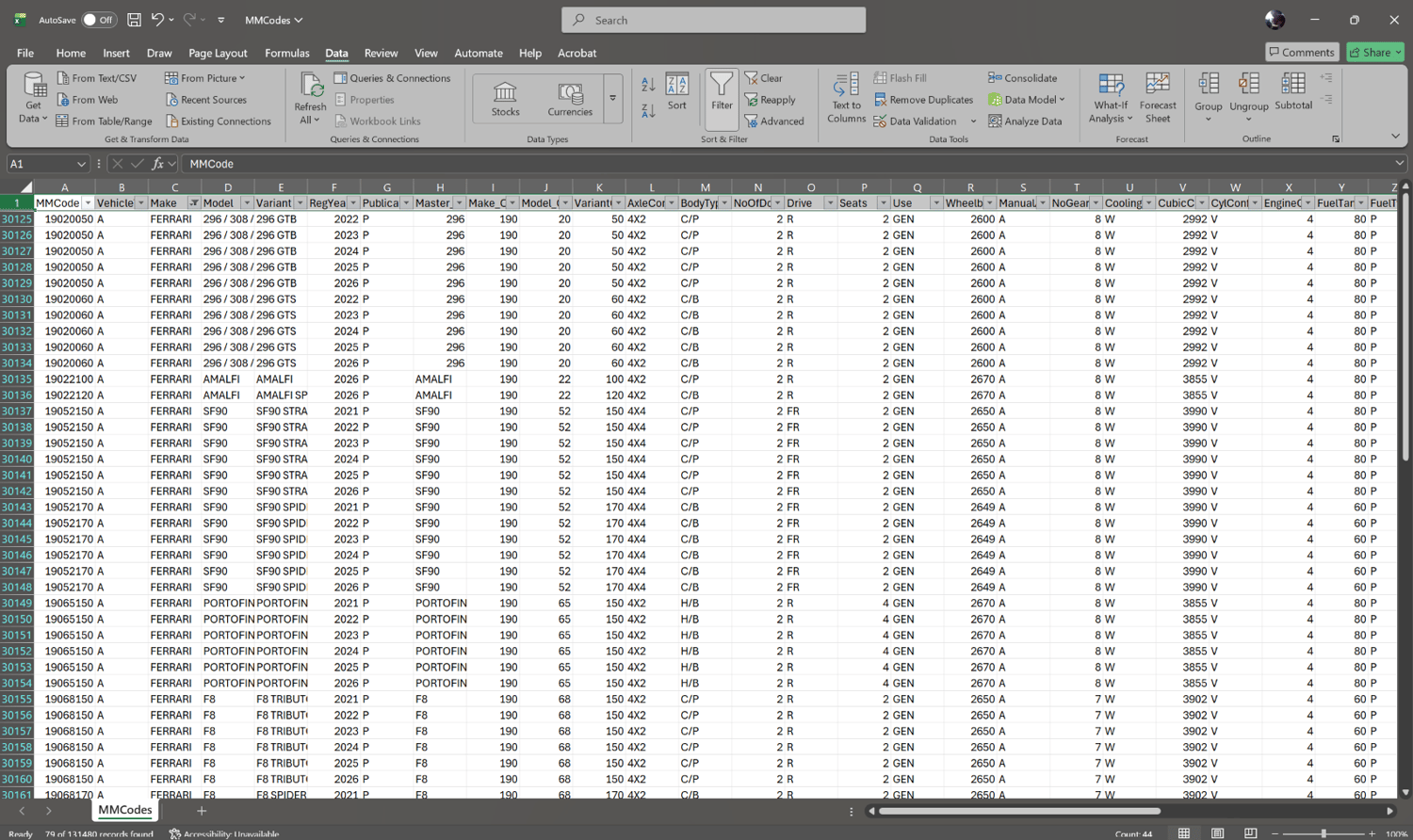Select the Currencies data type
Screen dimensions: 1413x840
tap(570, 99)
